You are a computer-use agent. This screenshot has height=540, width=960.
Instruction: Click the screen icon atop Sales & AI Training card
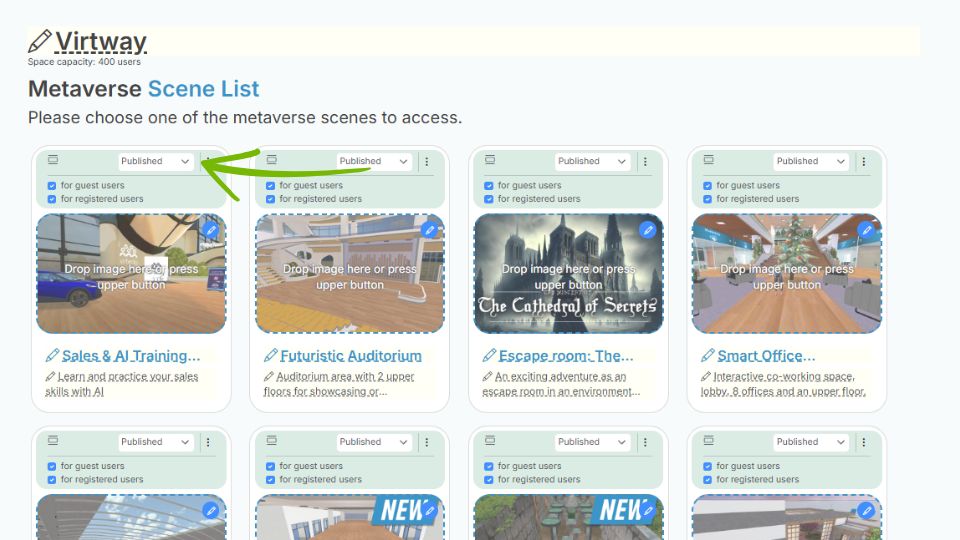pos(53,160)
